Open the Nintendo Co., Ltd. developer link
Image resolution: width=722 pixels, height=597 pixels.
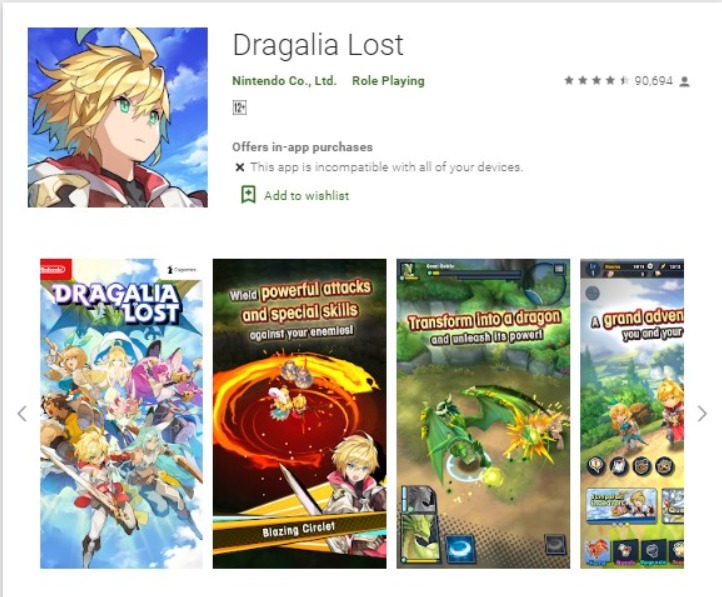[284, 81]
